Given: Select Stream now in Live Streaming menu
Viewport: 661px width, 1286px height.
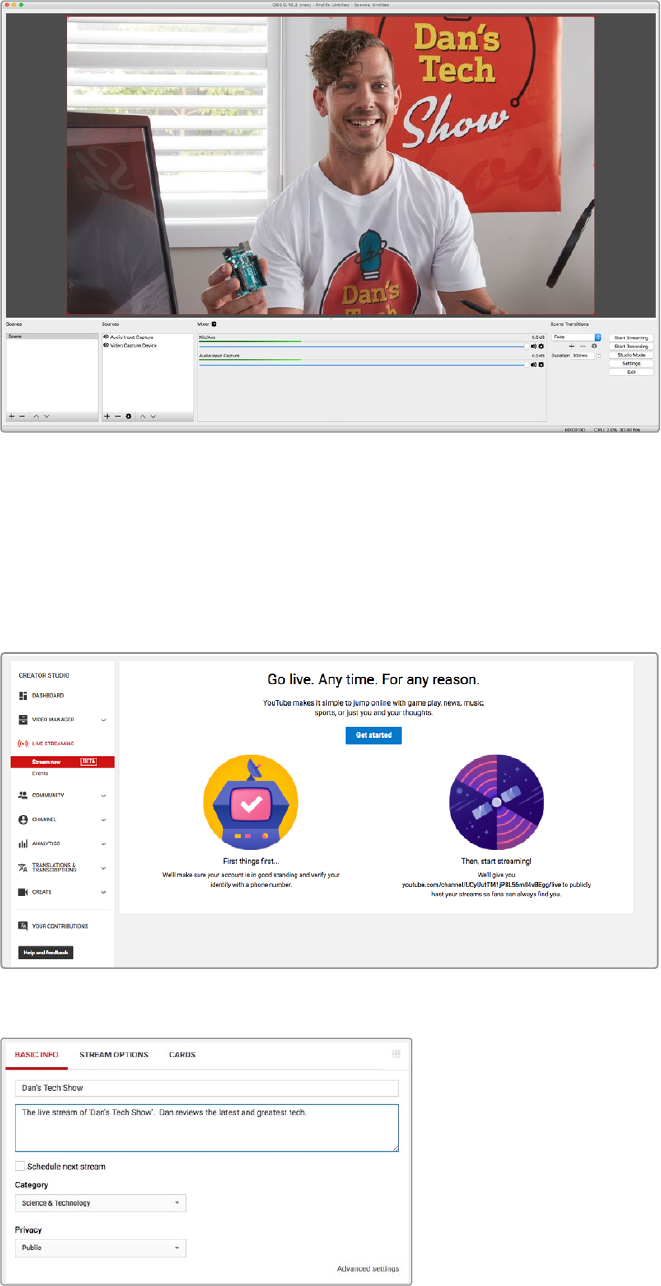Looking at the screenshot, I should click(x=63, y=762).
